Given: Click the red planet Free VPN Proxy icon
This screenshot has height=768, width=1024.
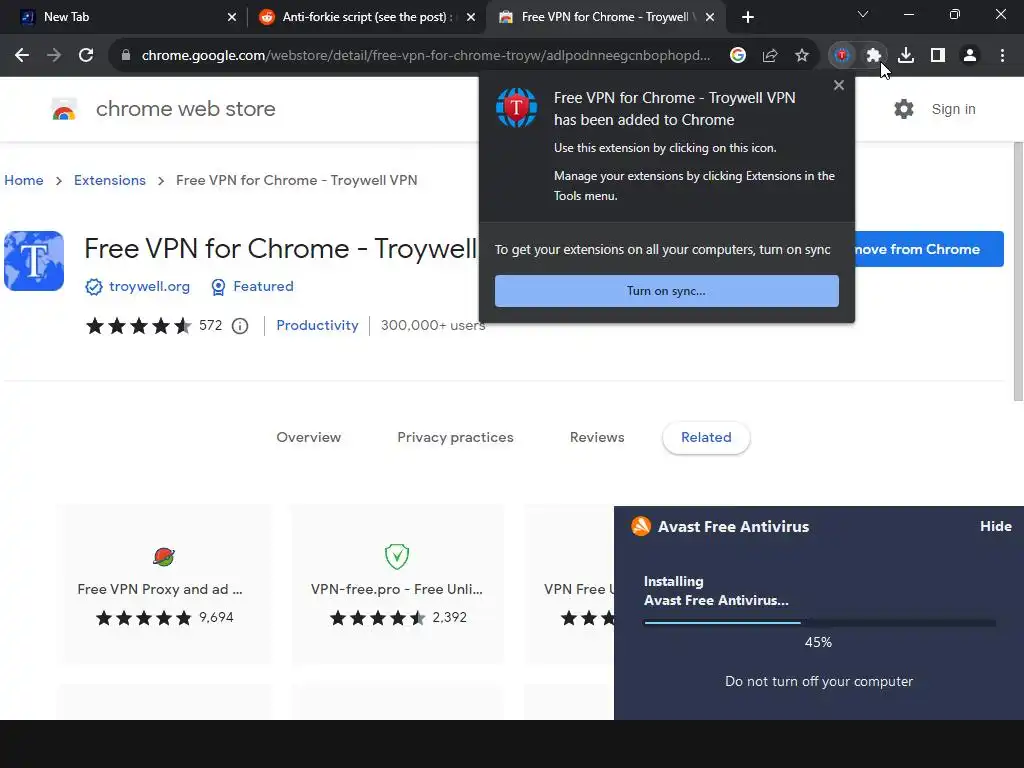Looking at the screenshot, I should pyautogui.click(x=164, y=556).
